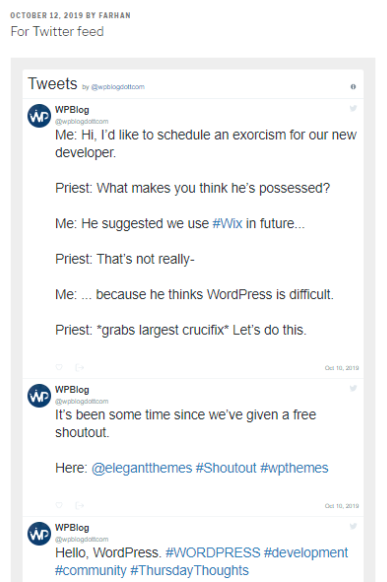Open WPBlog avatar on shoutout tweet

[x=39, y=396]
